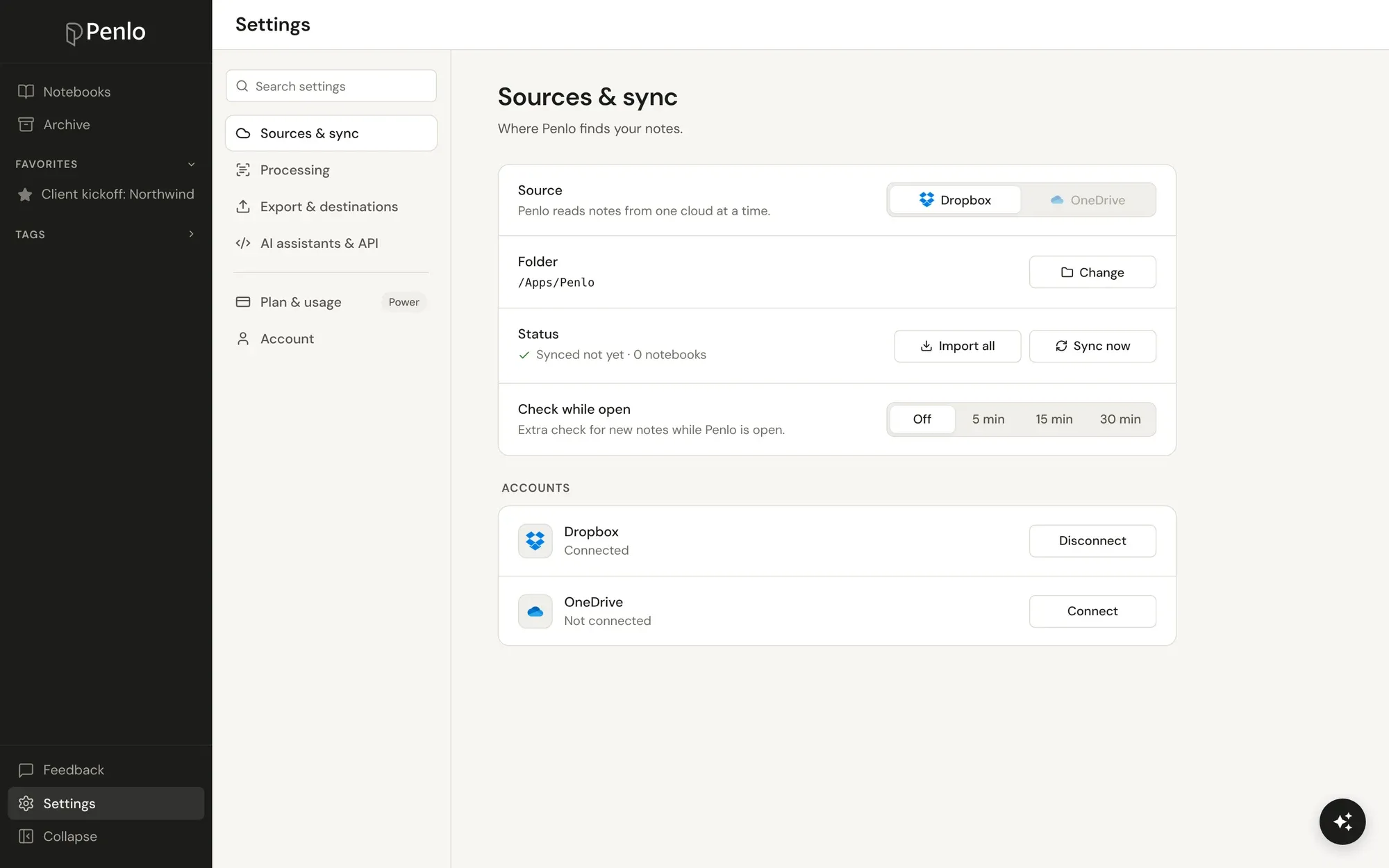This screenshot has height=868, width=1389.
Task: Set Check while open to Off
Action: pos(922,419)
